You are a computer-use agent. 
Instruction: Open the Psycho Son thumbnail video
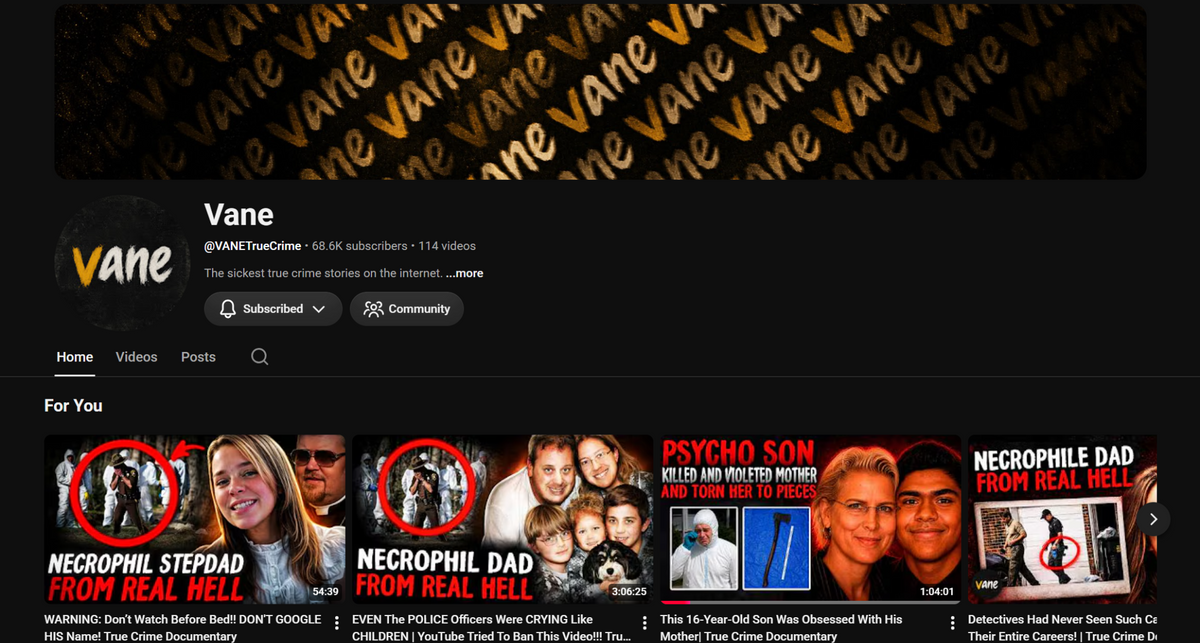(x=811, y=519)
